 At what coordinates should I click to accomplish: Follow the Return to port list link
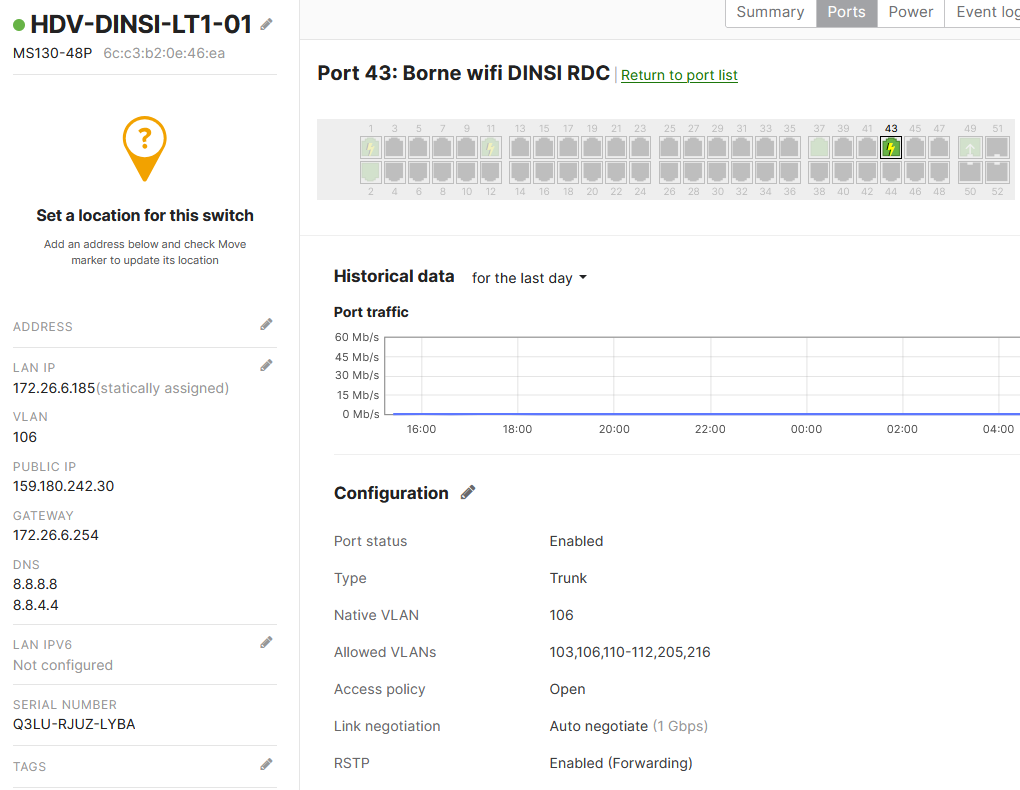[x=679, y=75]
